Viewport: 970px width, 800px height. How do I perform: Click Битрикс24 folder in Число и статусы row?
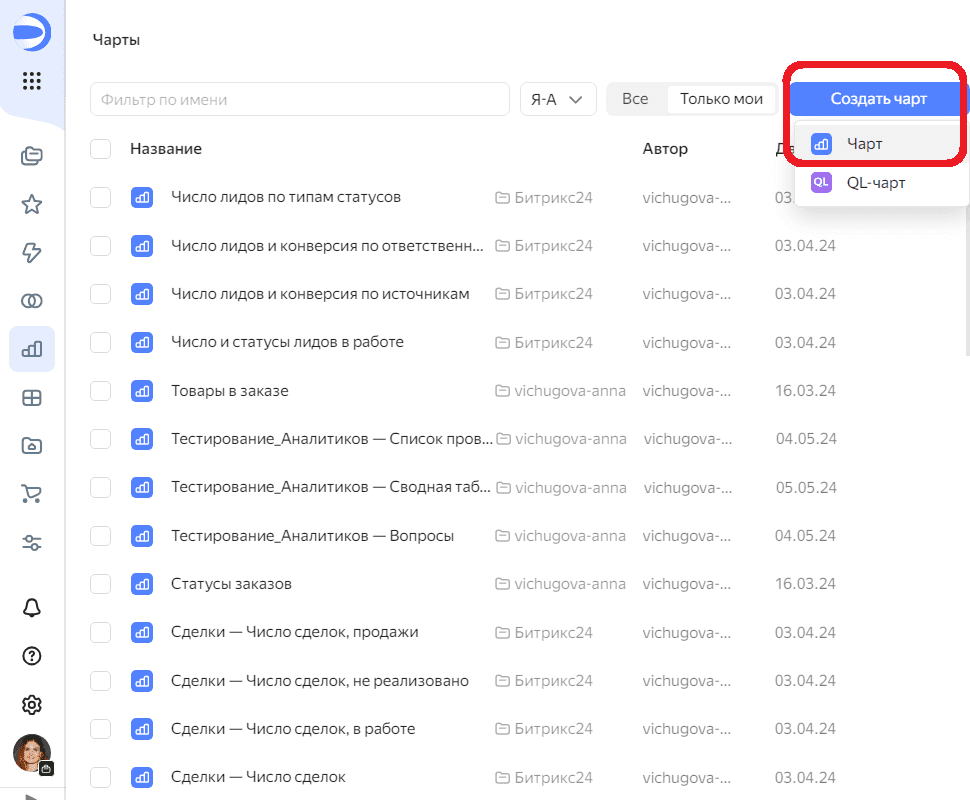click(x=544, y=343)
